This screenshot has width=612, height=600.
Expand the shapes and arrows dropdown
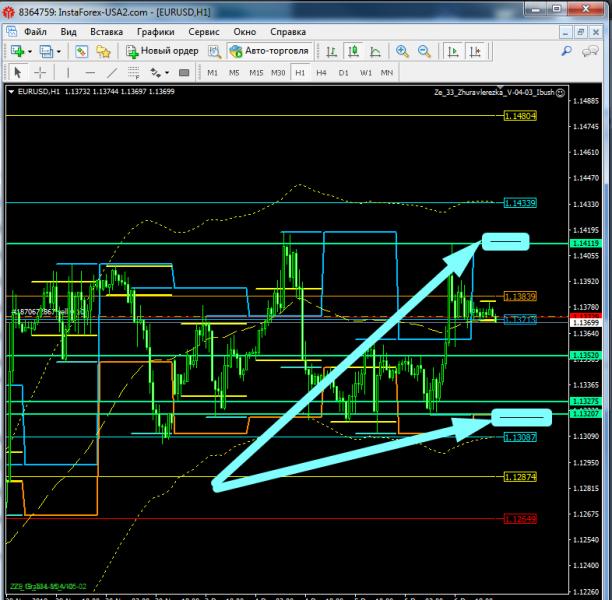tap(166, 72)
